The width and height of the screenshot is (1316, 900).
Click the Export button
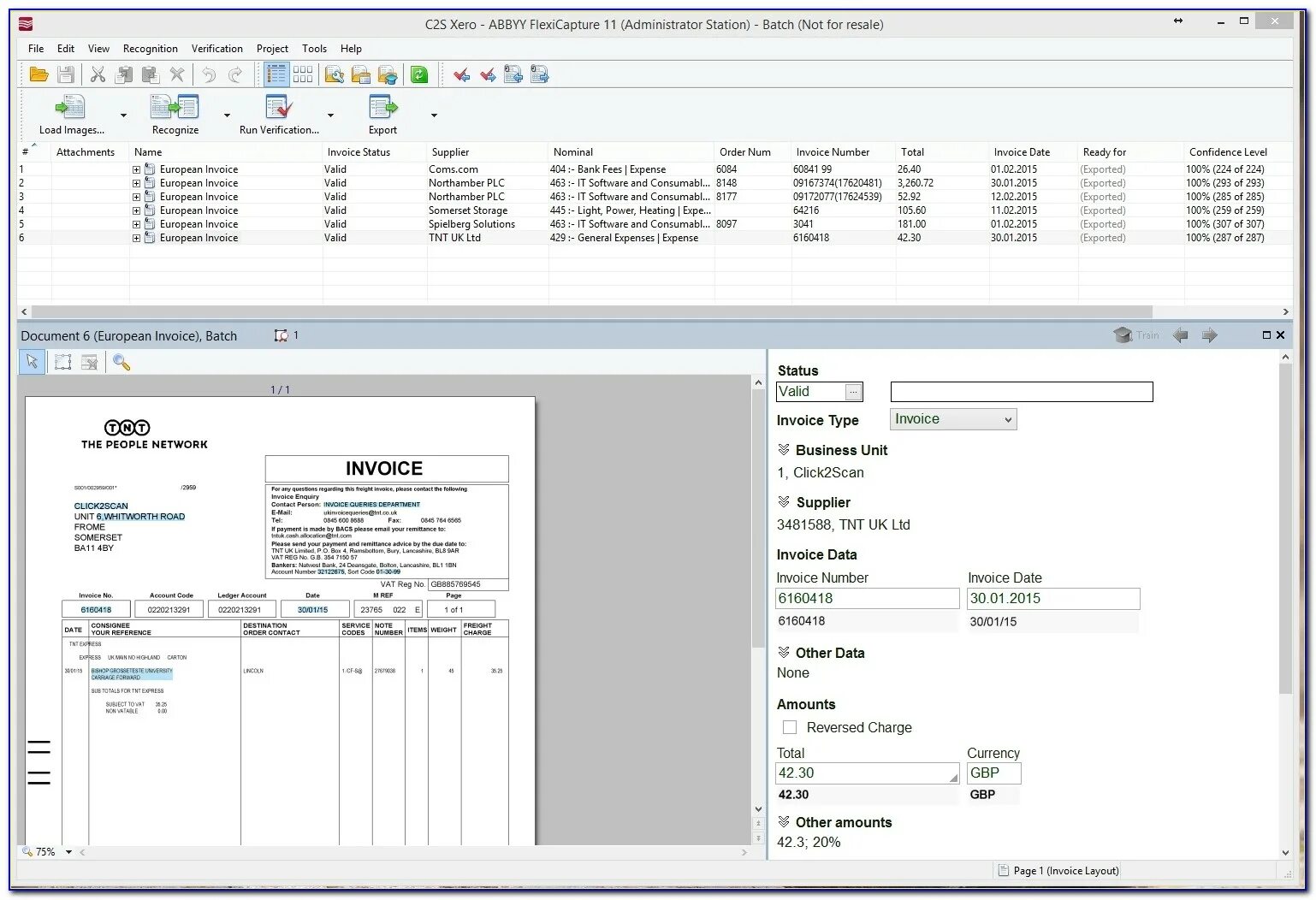[x=382, y=115]
